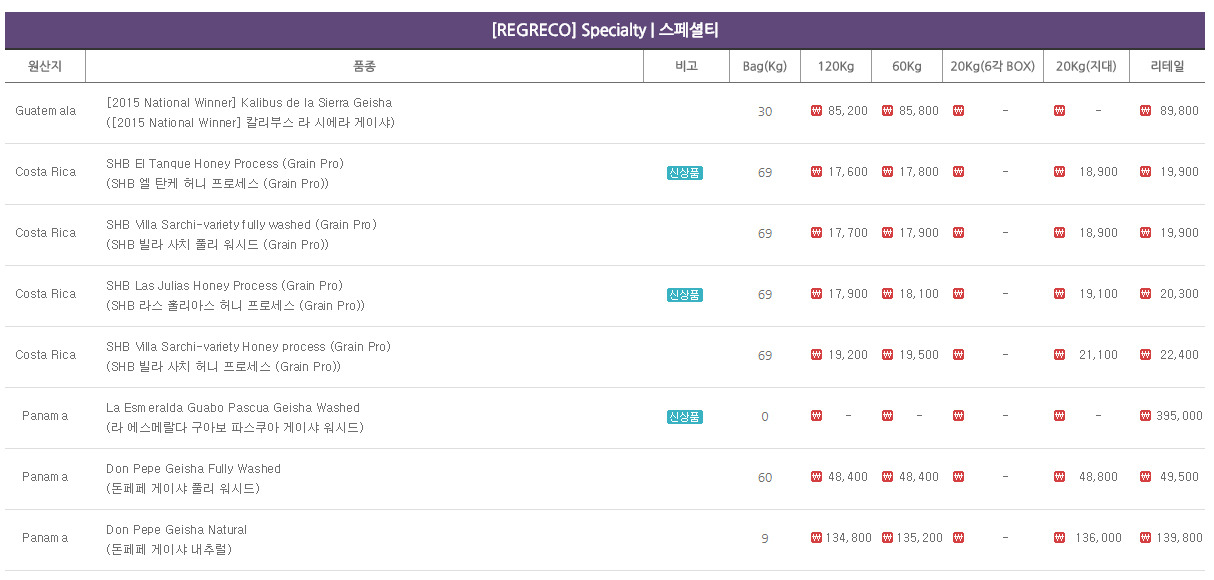Click bag count 0 for La Esmeralda
This screenshot has width=1214, height=580.
pos(765,416)
